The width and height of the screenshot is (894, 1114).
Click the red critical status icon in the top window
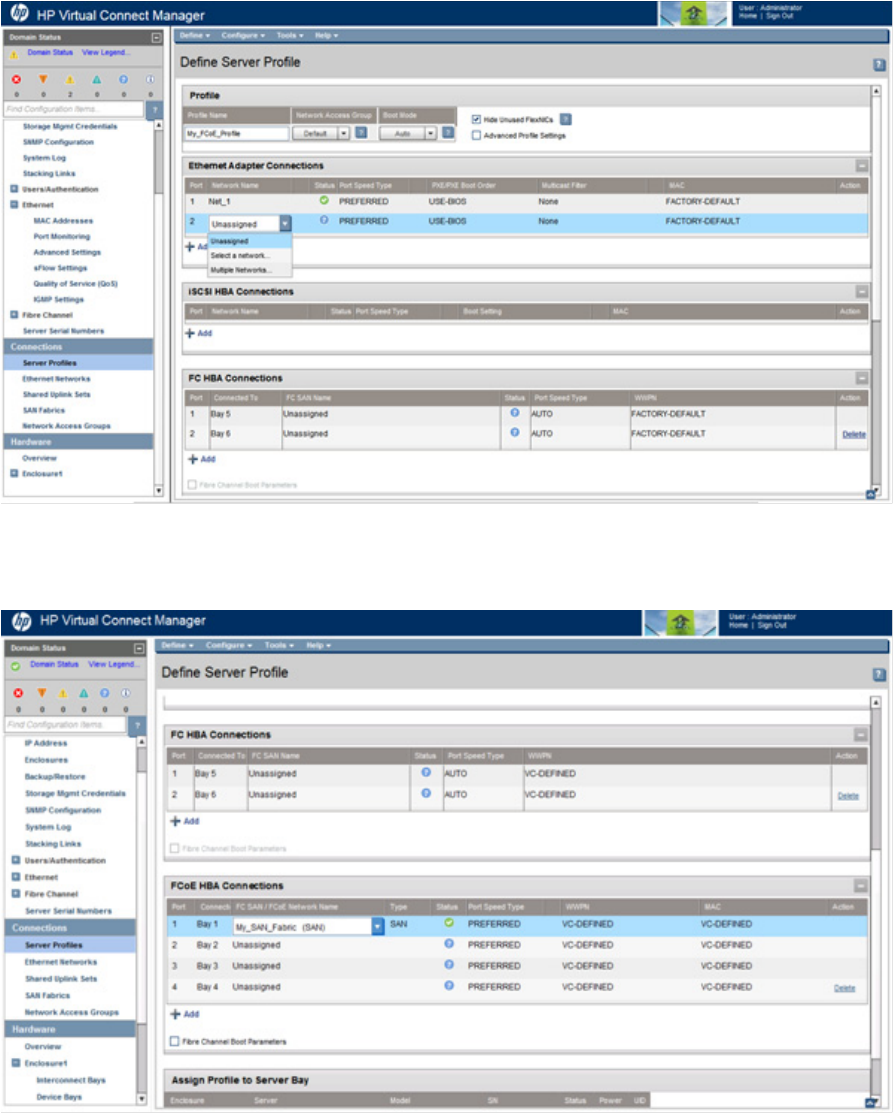coord(16,80)
